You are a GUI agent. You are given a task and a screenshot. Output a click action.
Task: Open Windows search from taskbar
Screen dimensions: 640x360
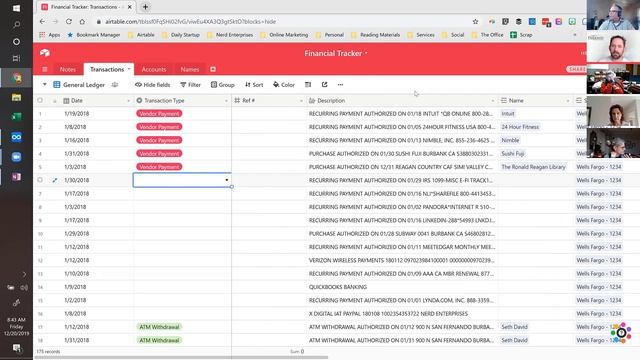tap(16, 25)
